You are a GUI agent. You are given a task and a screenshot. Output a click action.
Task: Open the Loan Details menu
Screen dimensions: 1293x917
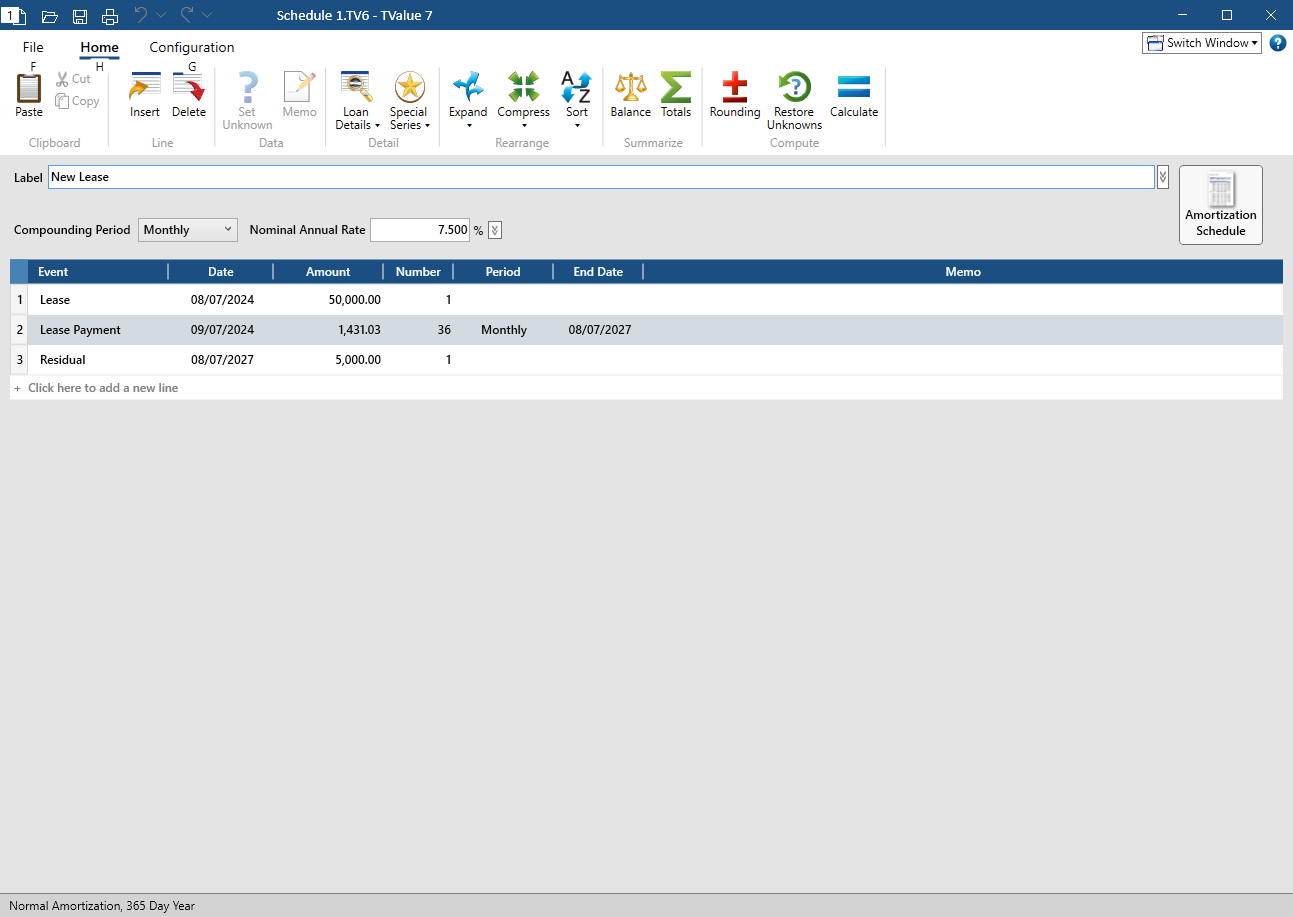coord(357,100)
